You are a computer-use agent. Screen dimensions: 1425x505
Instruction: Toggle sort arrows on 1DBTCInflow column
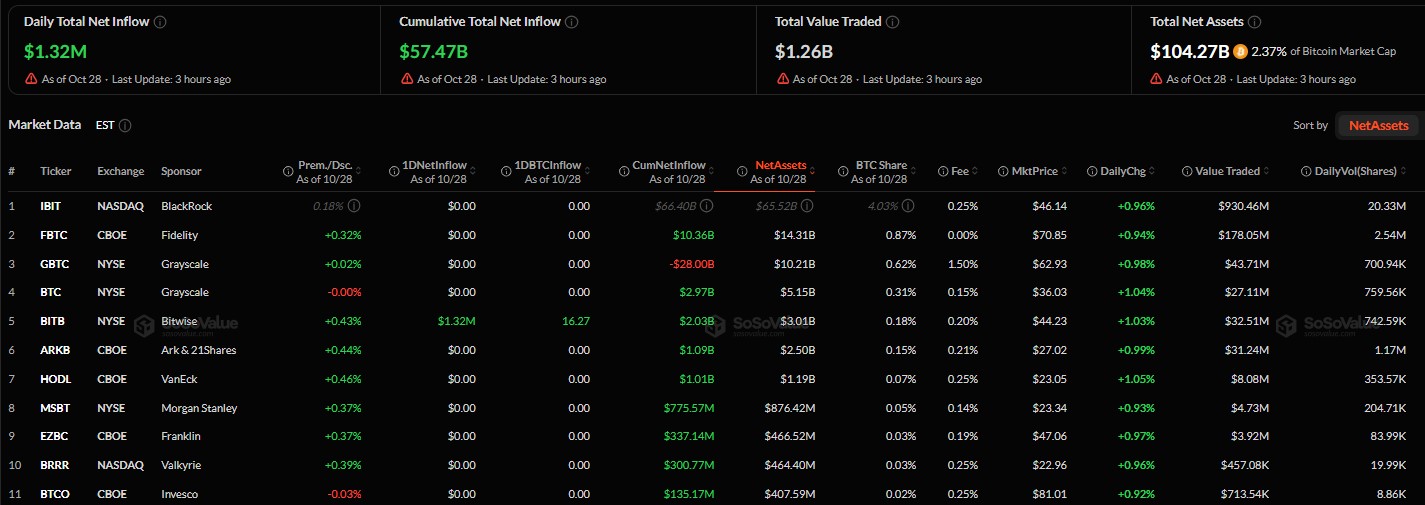click(x=587, y=171)
